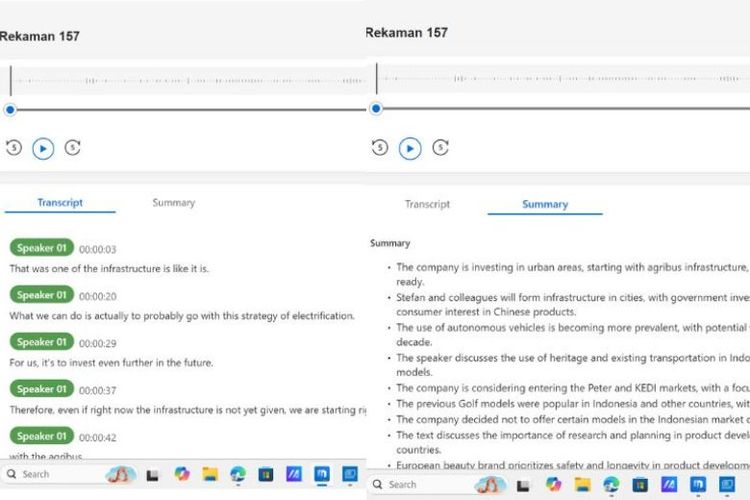The height and width of the screenshot is (500, 750).
Task: Click bullet about 'research and planning in product'
Action: (x=573, y=442)
